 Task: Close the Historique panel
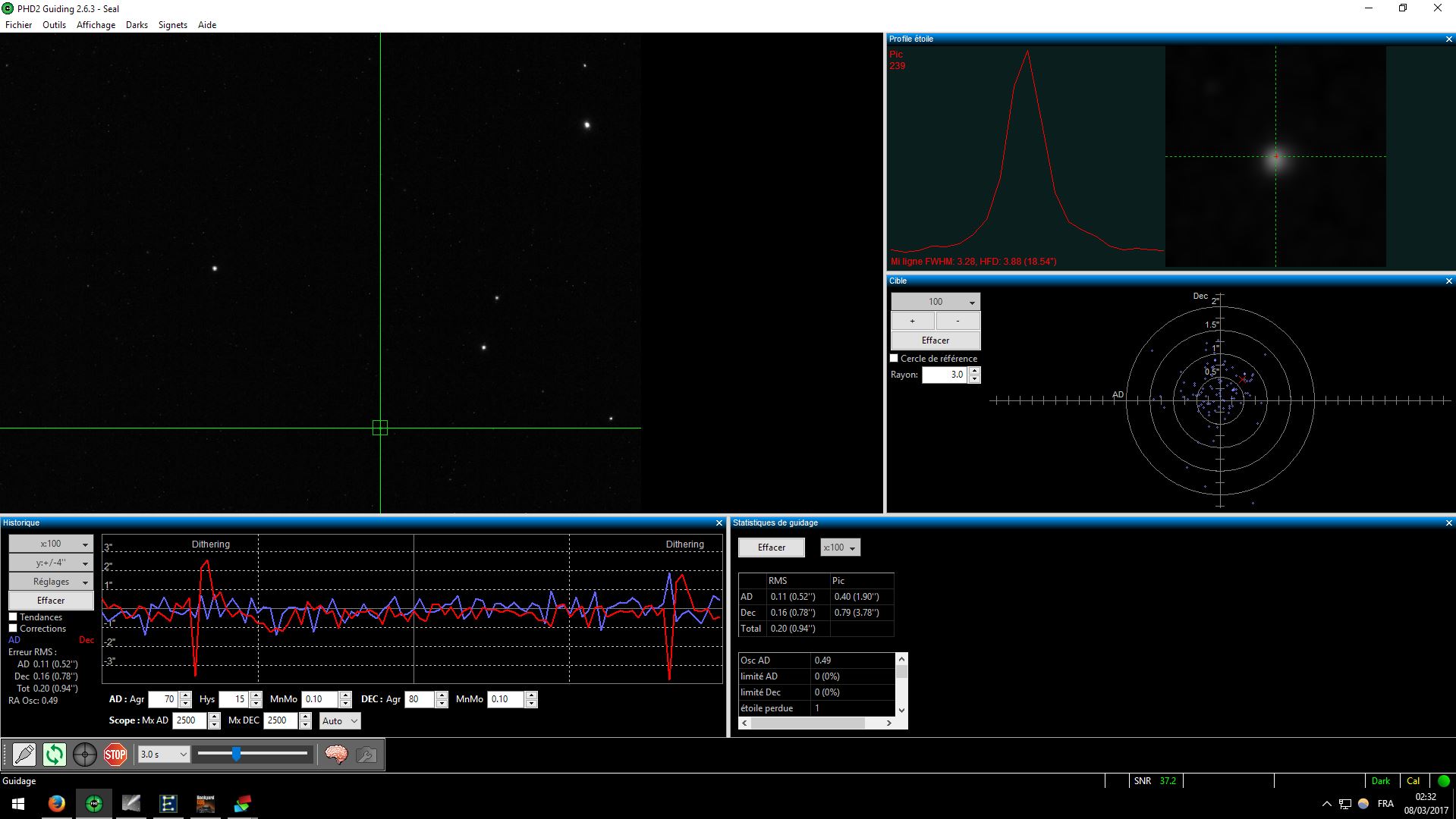719,523
